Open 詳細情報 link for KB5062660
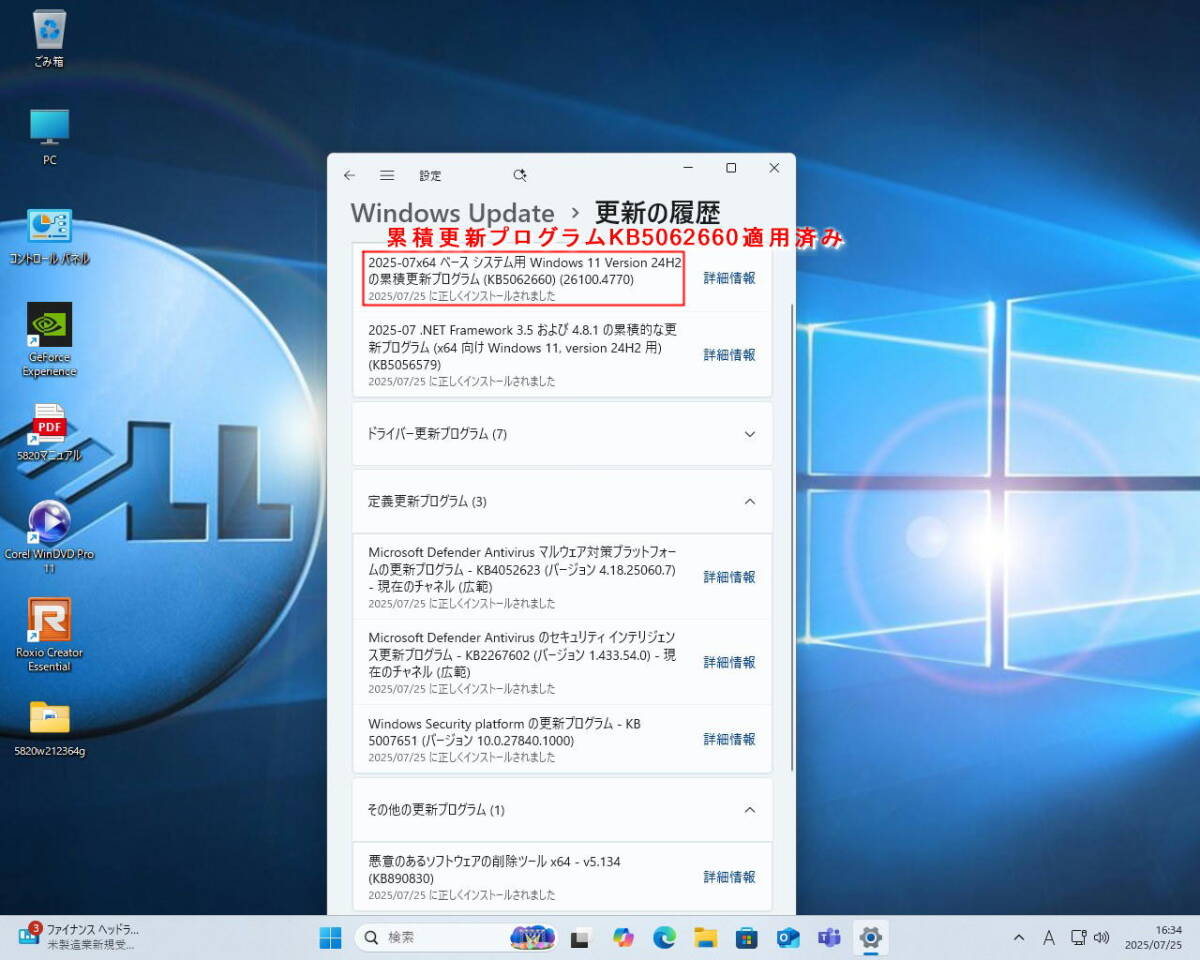Screen dimensions: 1200x960 [x=729, y=278]
